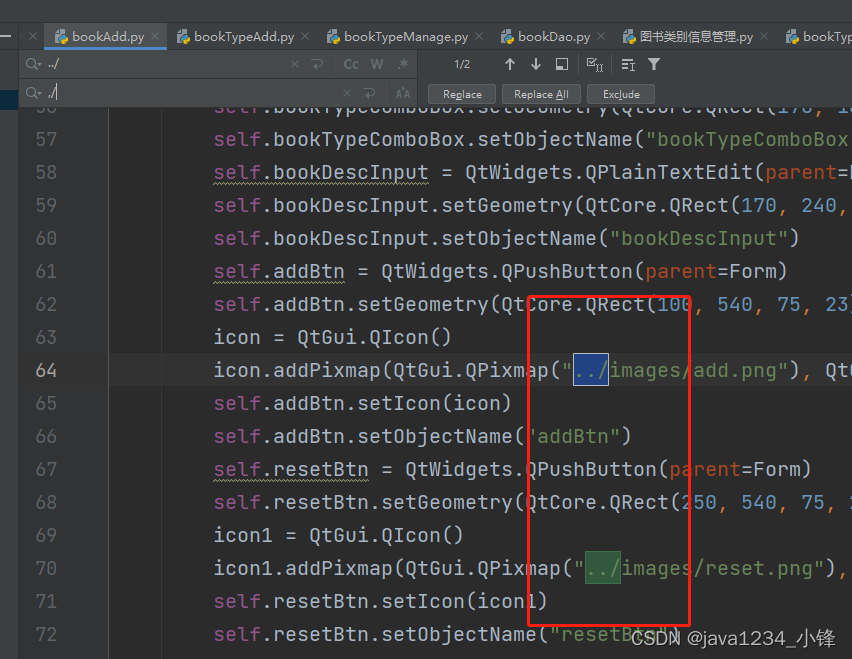Click Python file icon on bookAdd.py tab
The height and width of the screenshot is (659, 852).
click(x=61, y=36)
